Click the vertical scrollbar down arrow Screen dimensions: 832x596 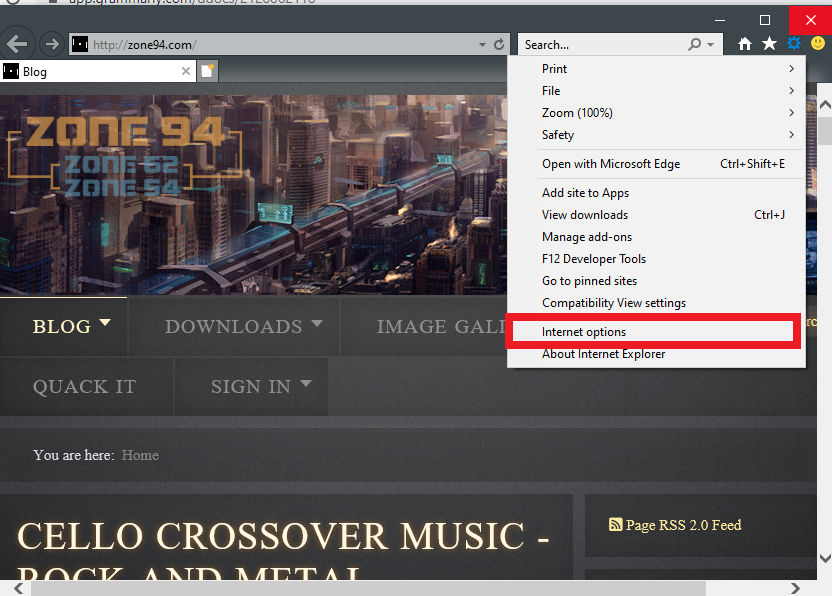click(x=825, y=558)
